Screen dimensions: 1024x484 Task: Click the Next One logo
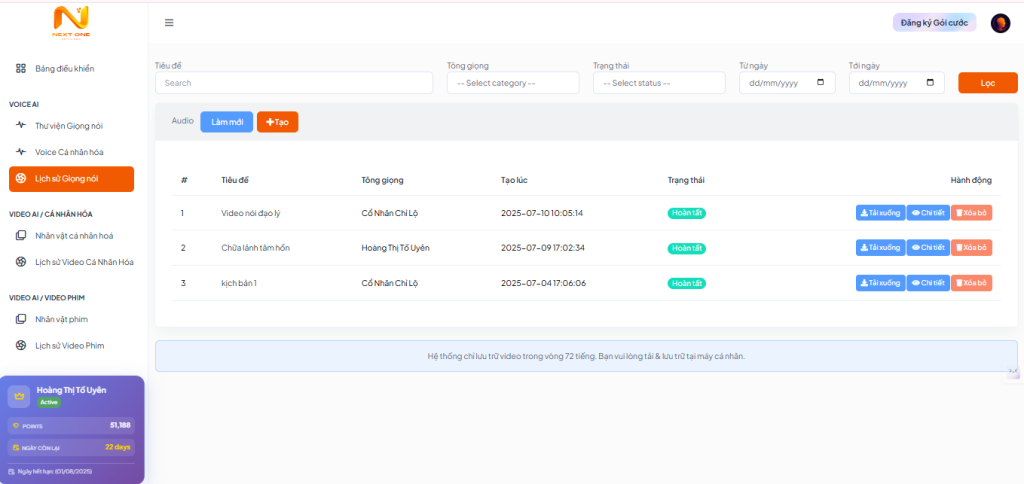pos(71,21)
